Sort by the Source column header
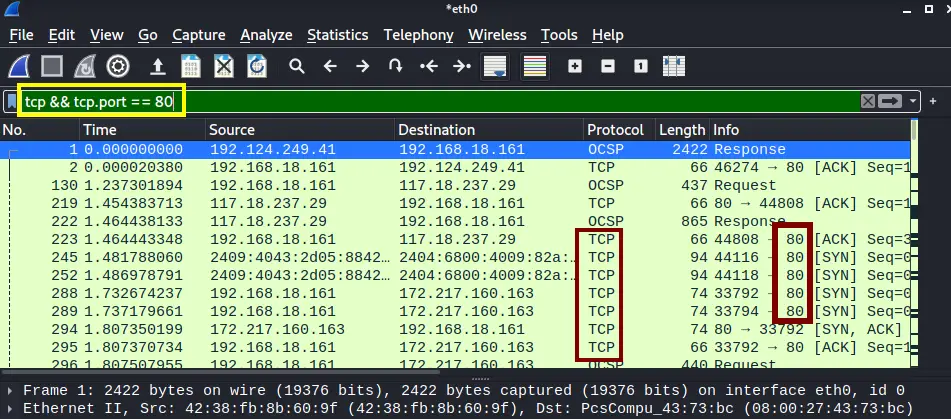Screen dimensions: 951x419 coord(300,130)
